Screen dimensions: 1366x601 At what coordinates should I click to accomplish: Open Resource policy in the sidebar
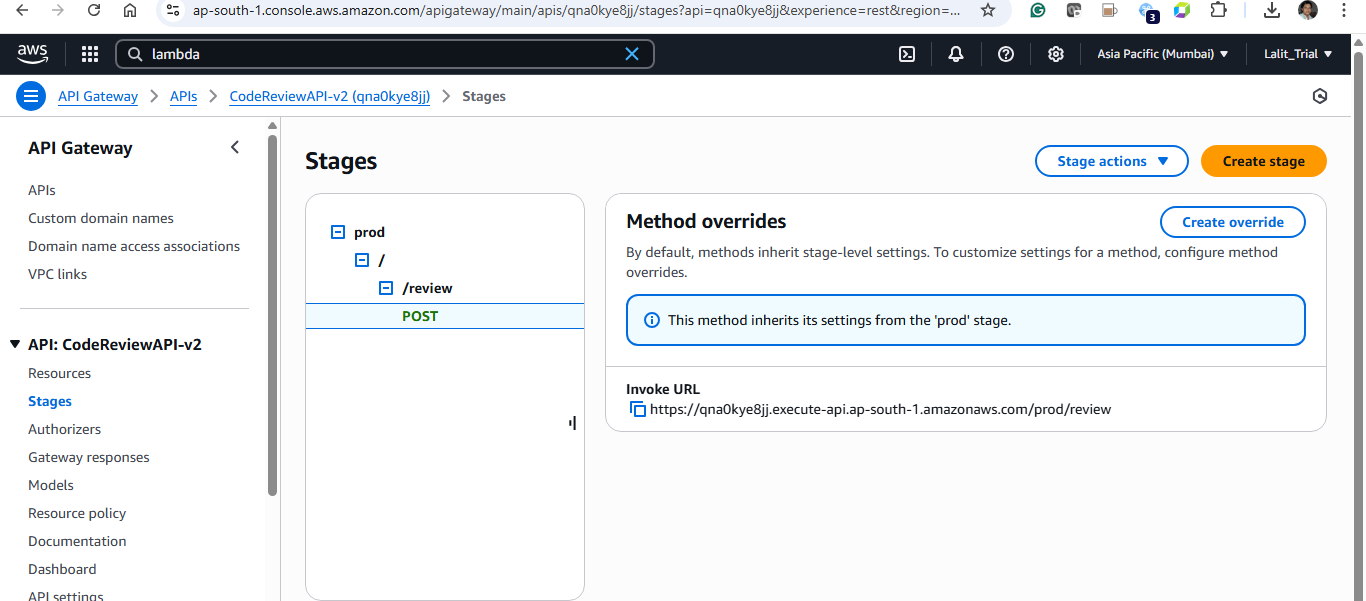pos(77,513)
